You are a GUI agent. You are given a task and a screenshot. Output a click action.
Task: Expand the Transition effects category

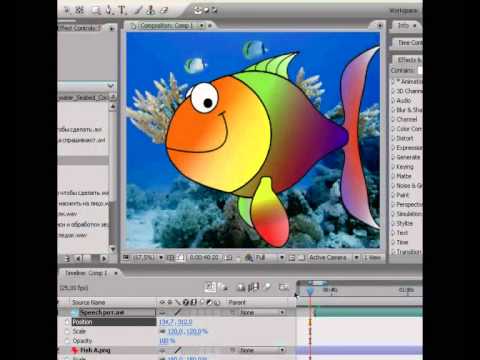click(x=393, y=252)
